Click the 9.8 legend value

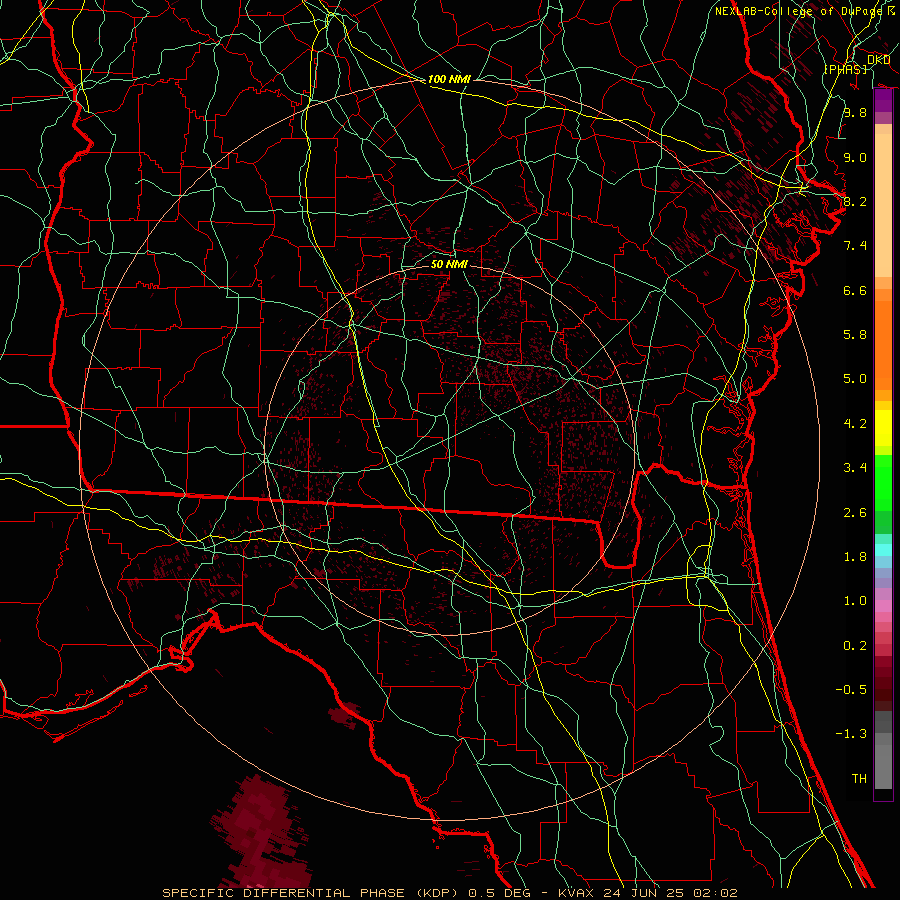[855, 112]
